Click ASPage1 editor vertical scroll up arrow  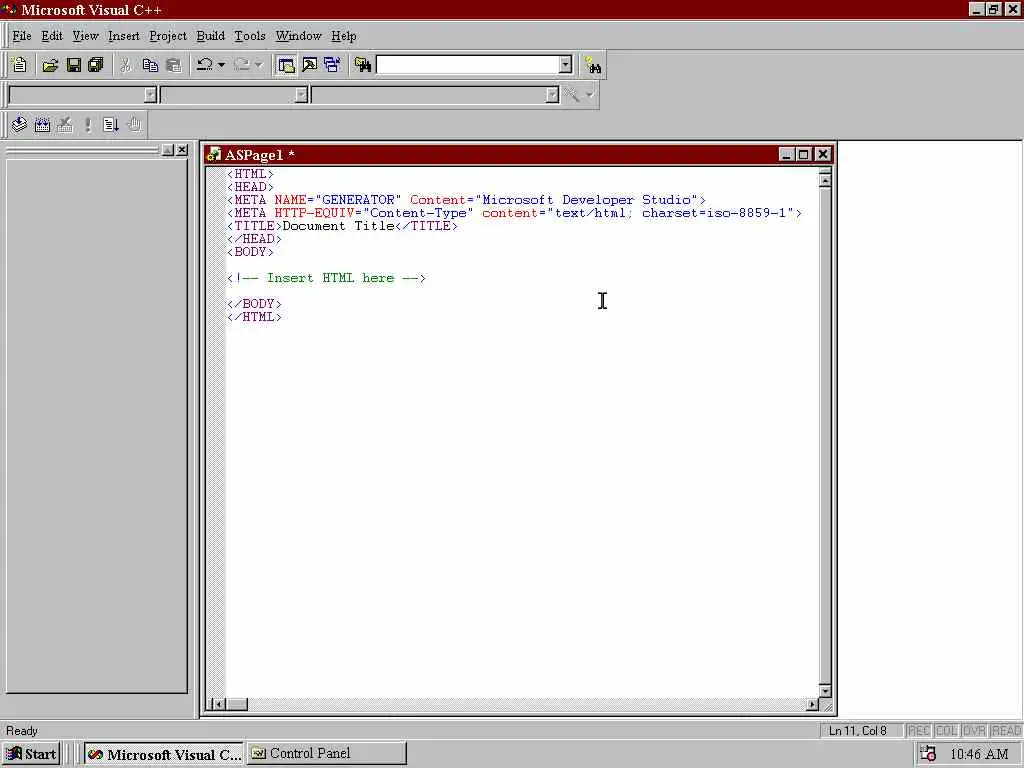point(825,180)
